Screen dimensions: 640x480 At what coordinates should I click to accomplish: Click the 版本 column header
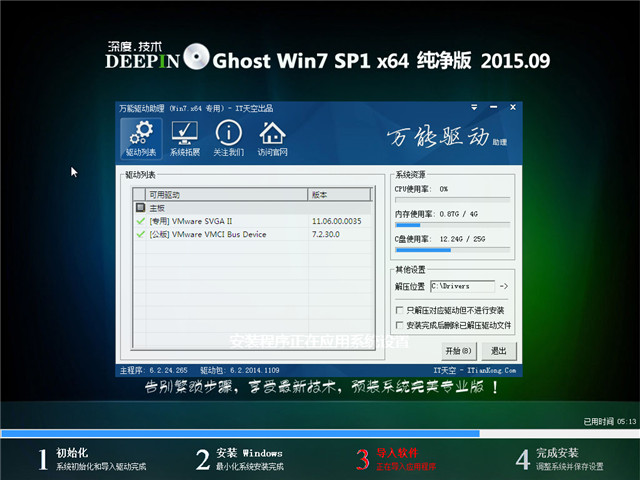(x=339, y=195)
